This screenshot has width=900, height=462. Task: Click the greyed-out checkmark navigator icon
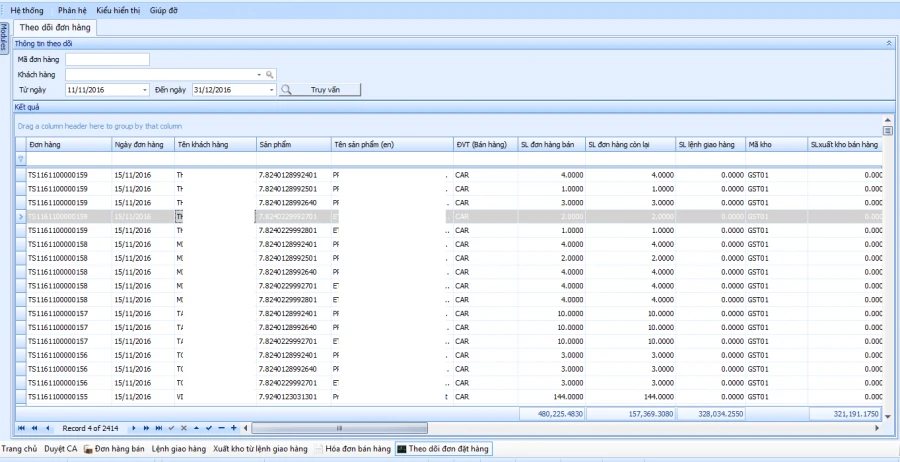[x=172, y=428]
